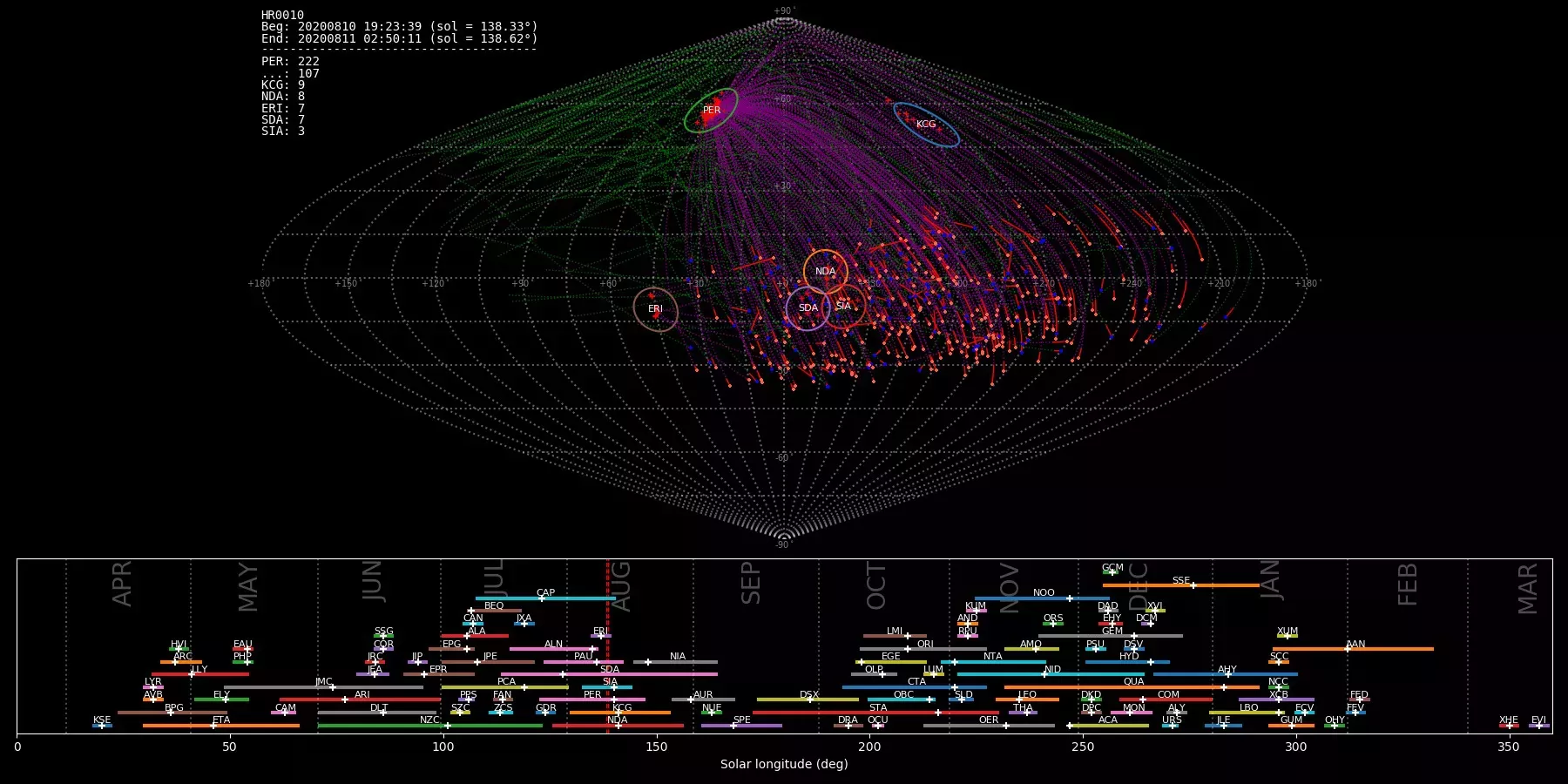Image resolution: width=1568 pixels, height=784 pixels.
Task: Click the green NZC activity bar
Action: (429, 726)
